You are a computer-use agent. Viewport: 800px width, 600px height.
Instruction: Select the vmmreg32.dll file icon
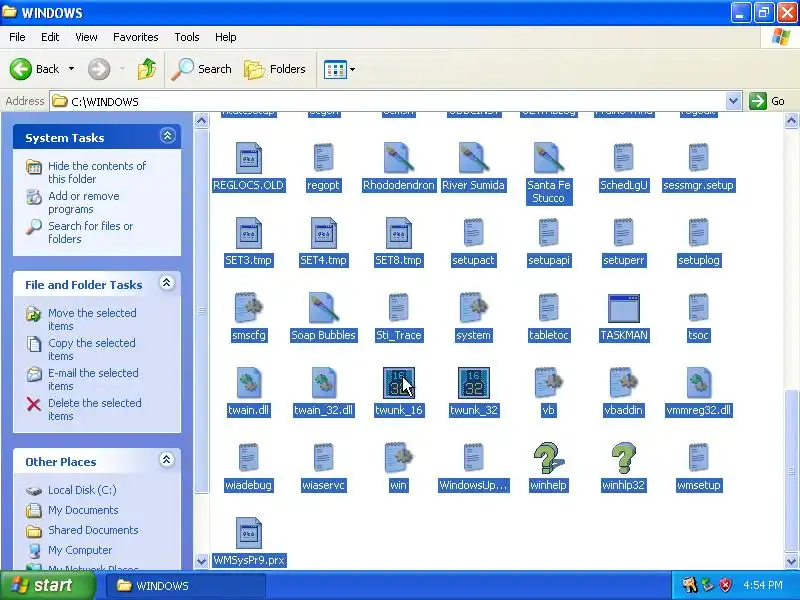698,383
